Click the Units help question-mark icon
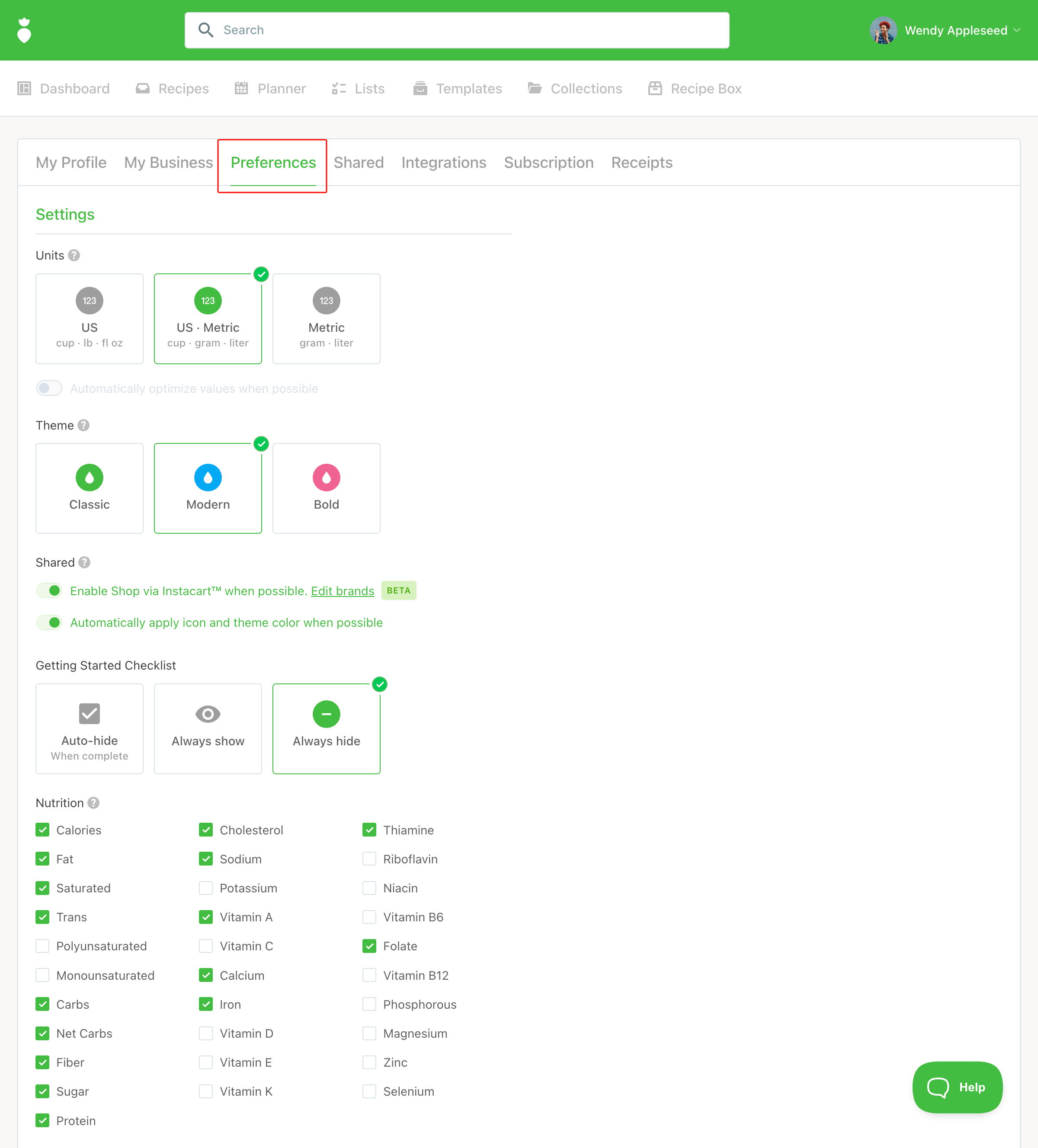This screenshot has width=1038, height=1148. click(74, 255)
